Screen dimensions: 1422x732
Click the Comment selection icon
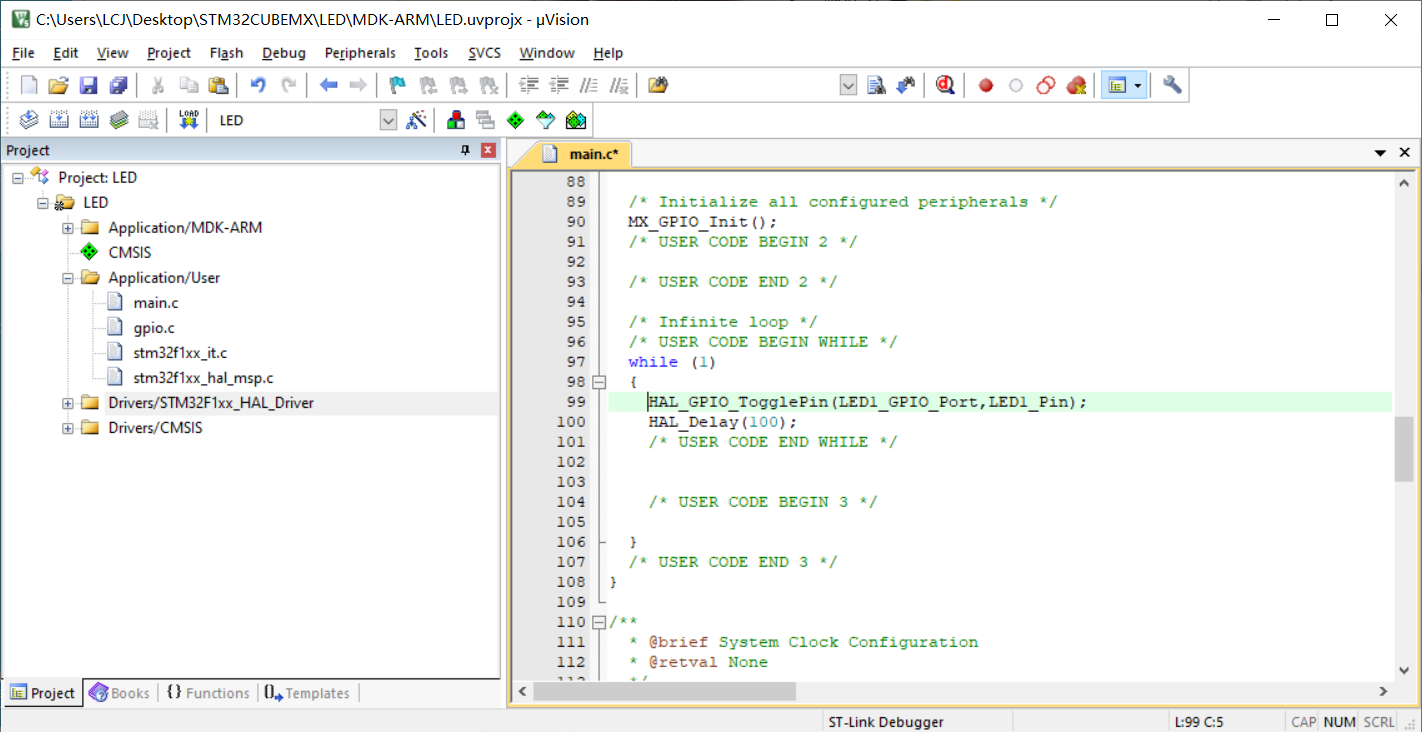click(x=590, y=85)
